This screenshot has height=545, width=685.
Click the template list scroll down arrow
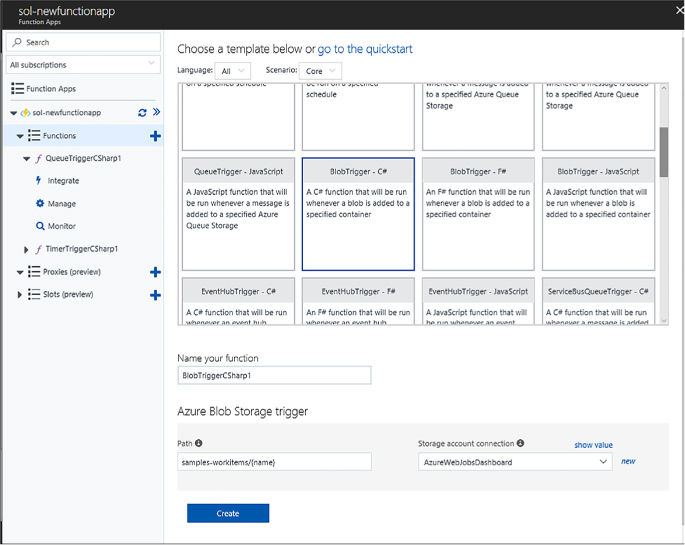[x=664, y=320]
